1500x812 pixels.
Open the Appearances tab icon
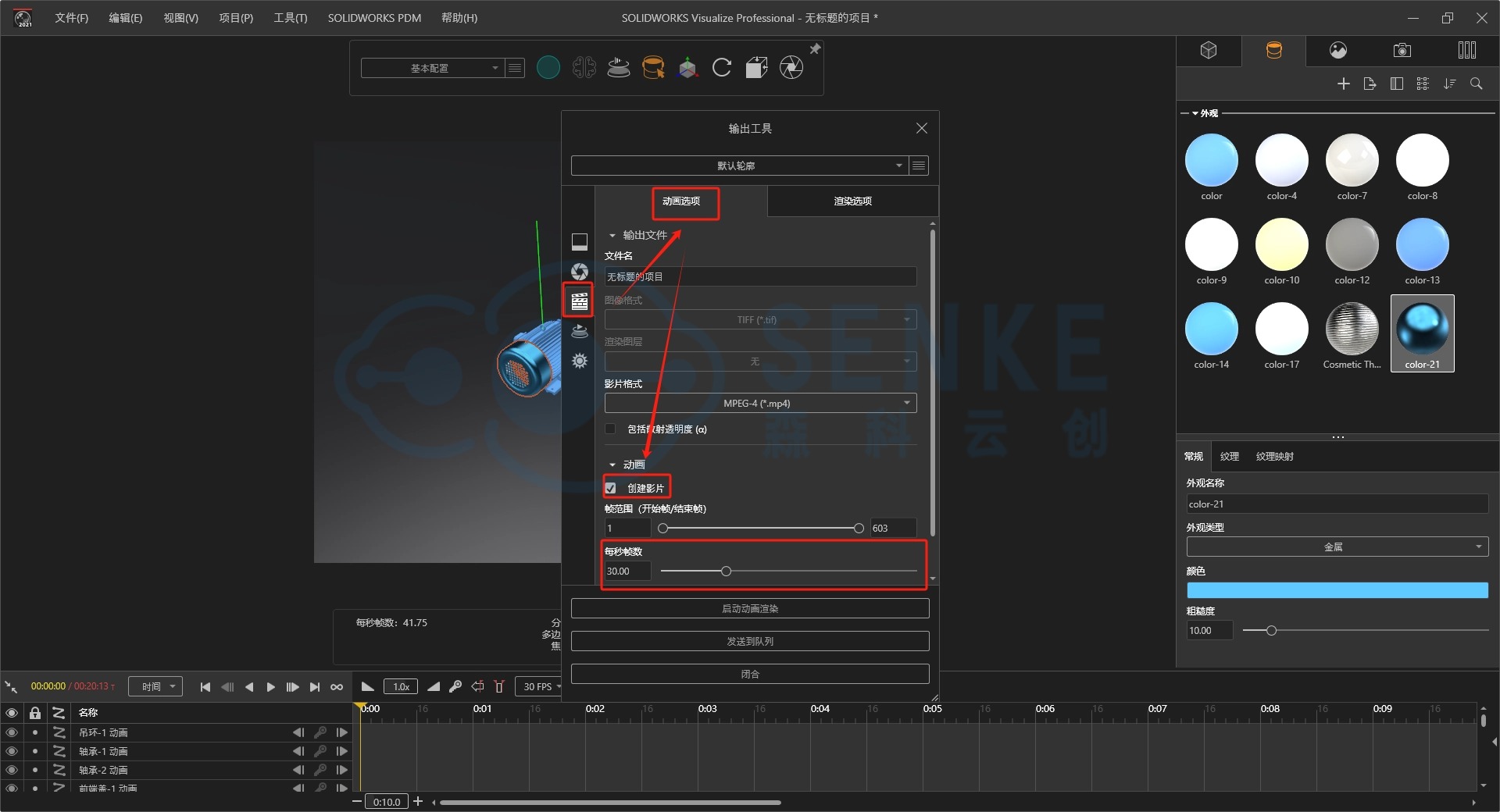pos(1273,51)
